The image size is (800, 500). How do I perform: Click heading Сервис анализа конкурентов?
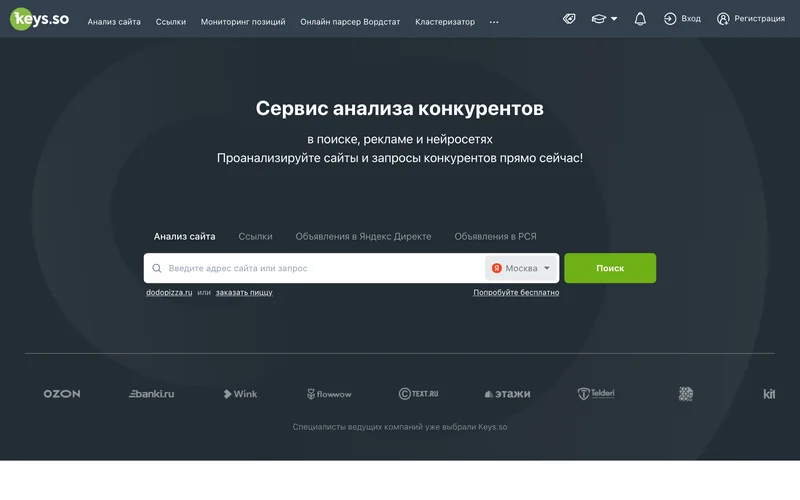tap(399, 108)
